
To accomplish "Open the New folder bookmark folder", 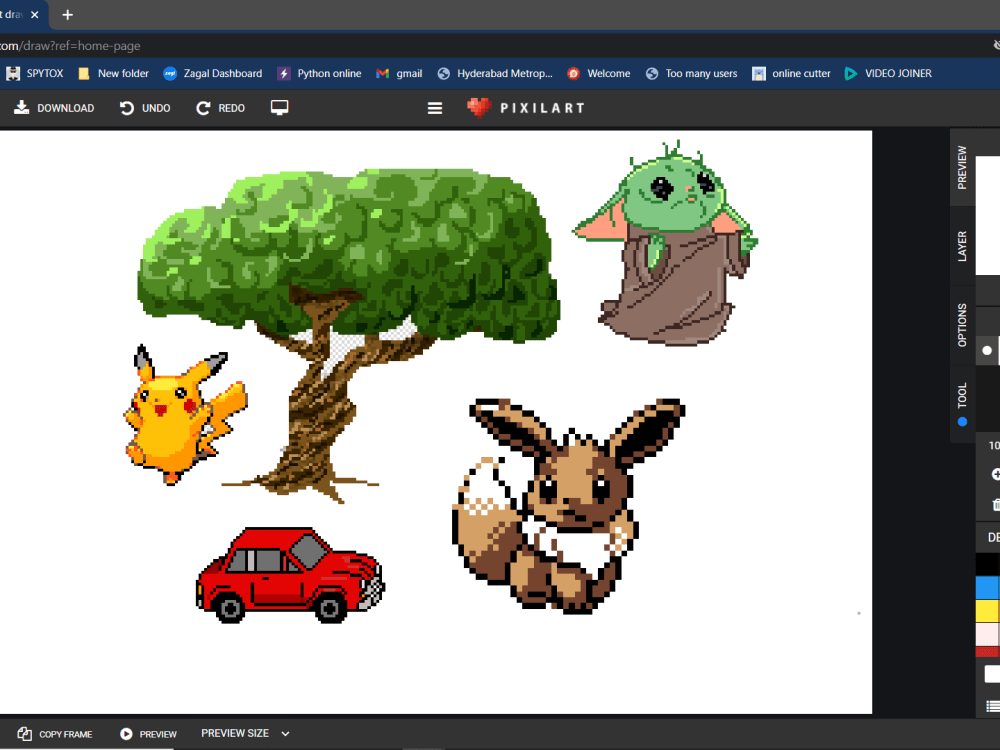I will pos(113,73).
